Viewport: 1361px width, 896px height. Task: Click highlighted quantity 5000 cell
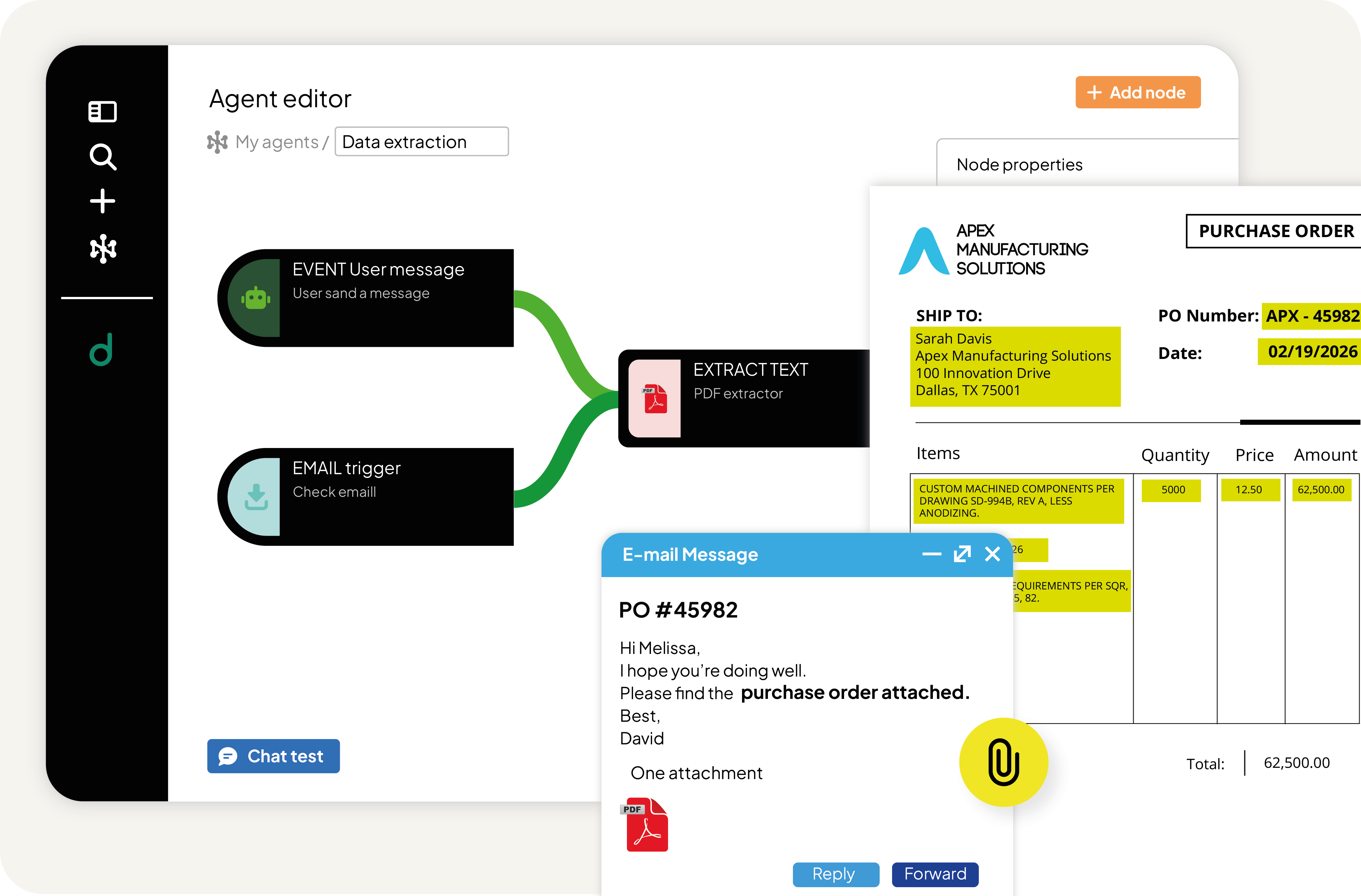(1171, 490)
